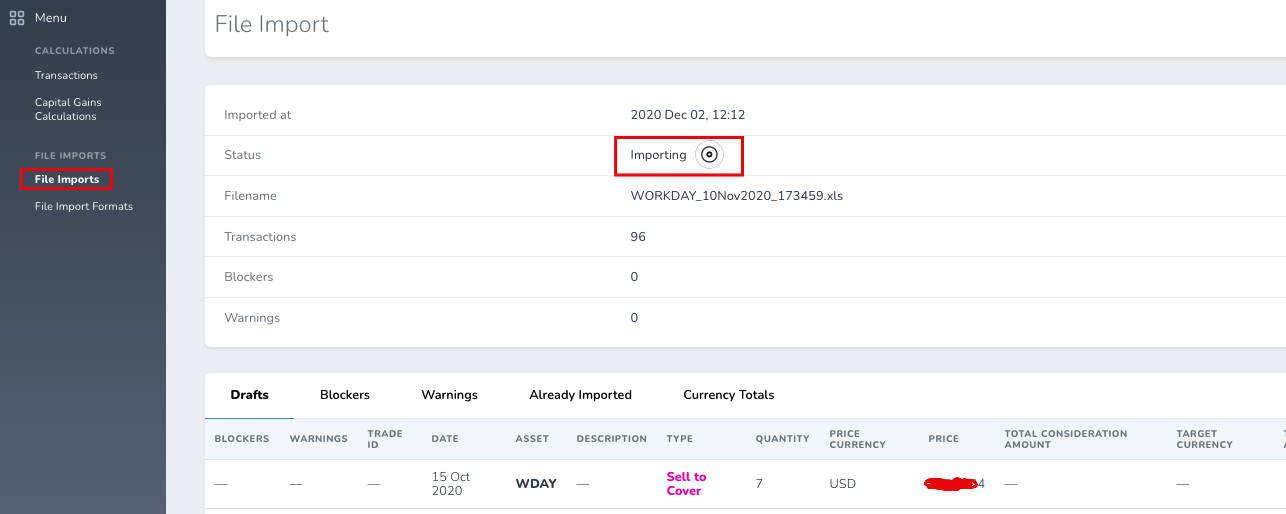Click the Quantity column header

pos(782,439)
